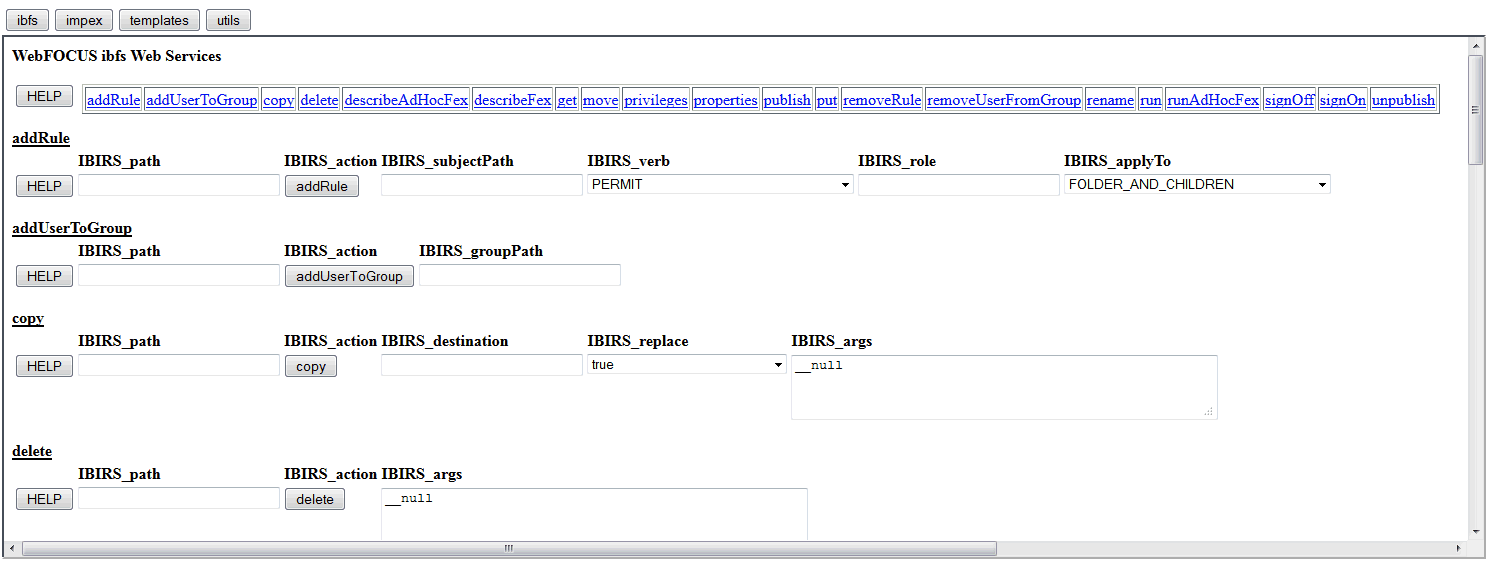Follow the signOn link
This screenshot has width=1487, height=561.
(x=1343, y=100)
